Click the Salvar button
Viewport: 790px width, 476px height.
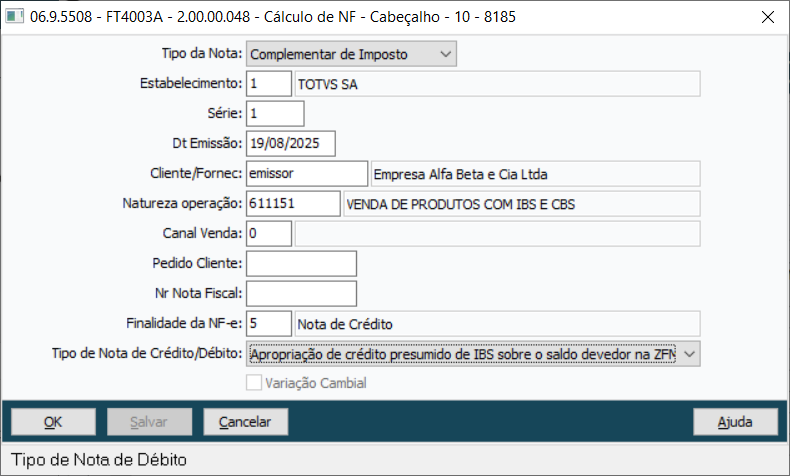(149, 422)
